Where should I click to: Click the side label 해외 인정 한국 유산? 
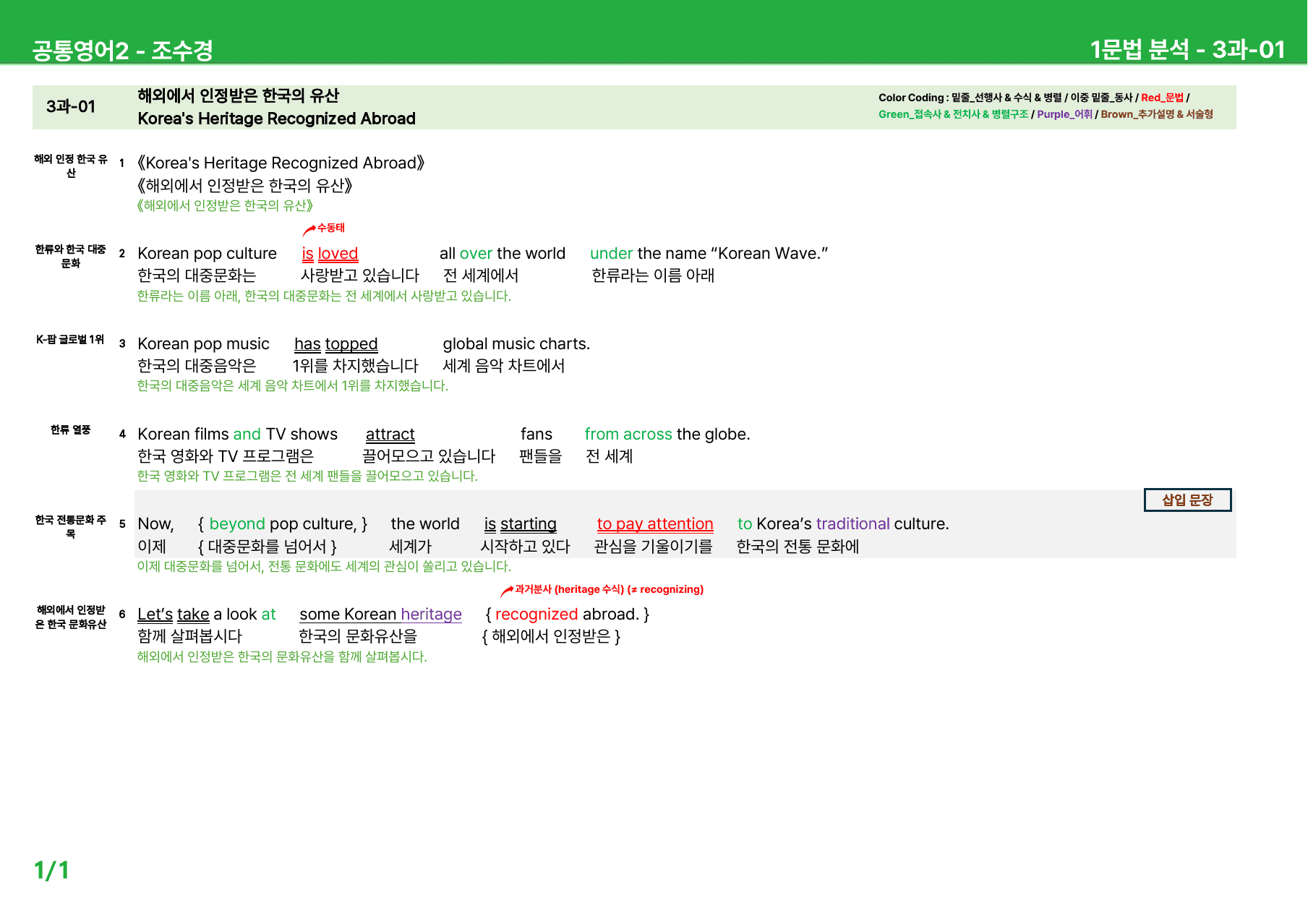coord(71,166)
